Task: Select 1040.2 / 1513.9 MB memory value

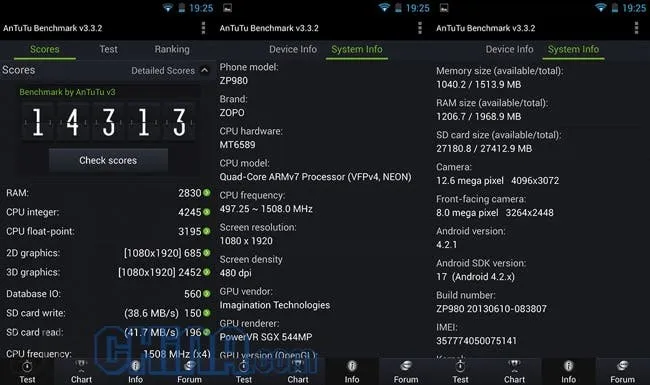Action: click(x=479, y=85)
